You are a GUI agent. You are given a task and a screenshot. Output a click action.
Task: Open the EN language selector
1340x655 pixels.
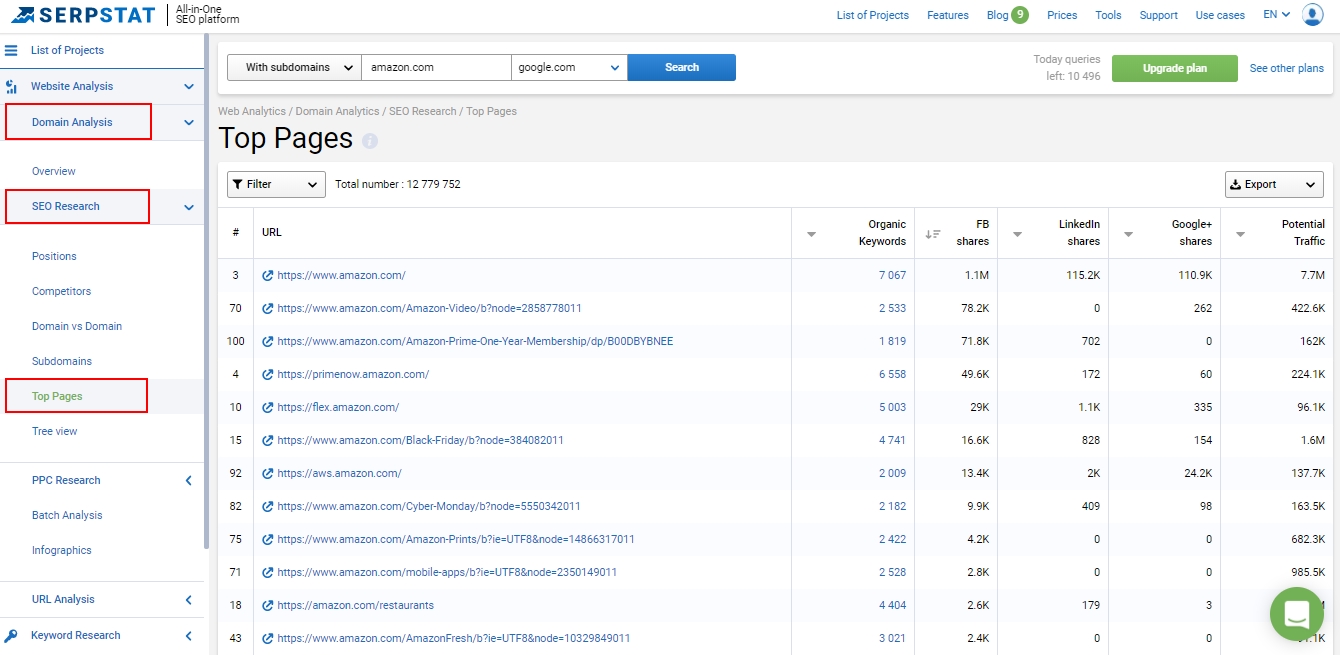pos(1276,15)
